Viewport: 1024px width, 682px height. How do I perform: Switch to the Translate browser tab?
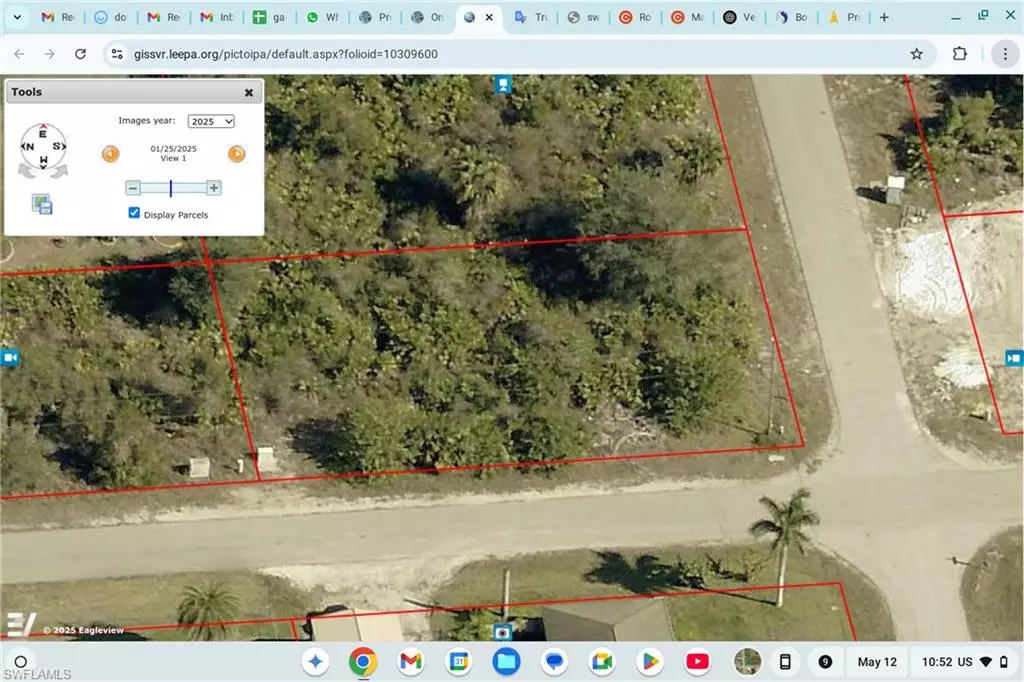(x=530, y=17)
